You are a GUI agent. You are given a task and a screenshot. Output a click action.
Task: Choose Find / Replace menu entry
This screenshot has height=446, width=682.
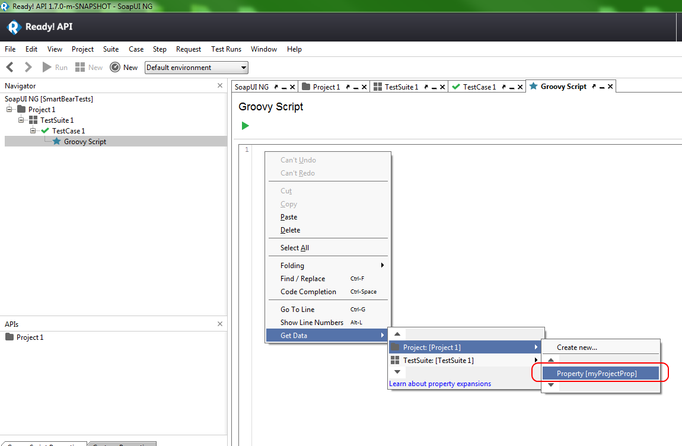(x=328, y=278)
